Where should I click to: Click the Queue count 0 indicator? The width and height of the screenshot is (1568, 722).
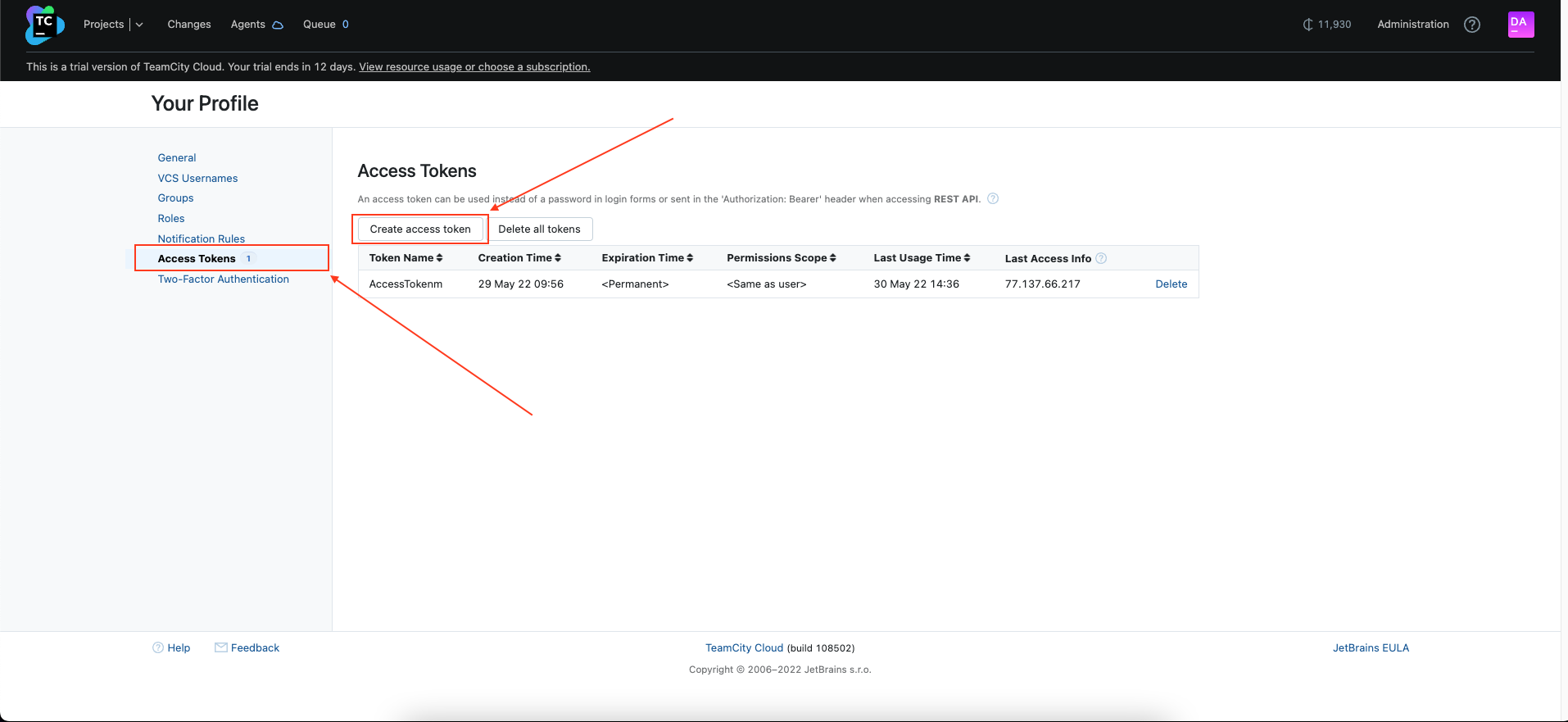coord(346,25)
